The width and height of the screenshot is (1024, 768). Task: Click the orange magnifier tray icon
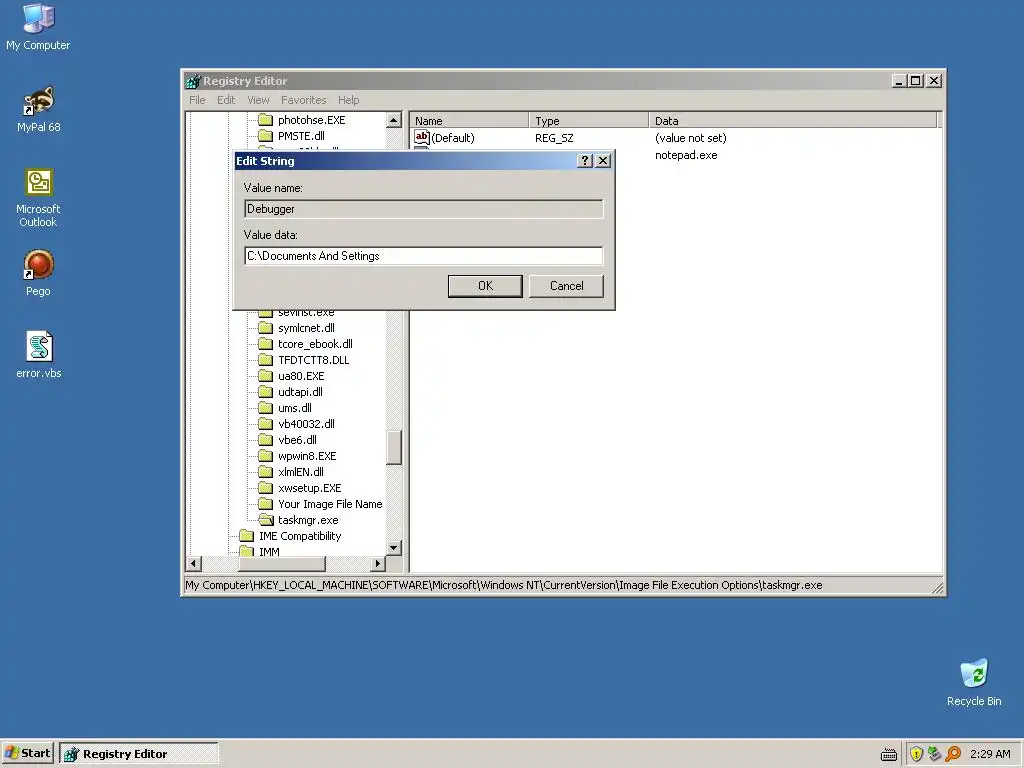953,754
